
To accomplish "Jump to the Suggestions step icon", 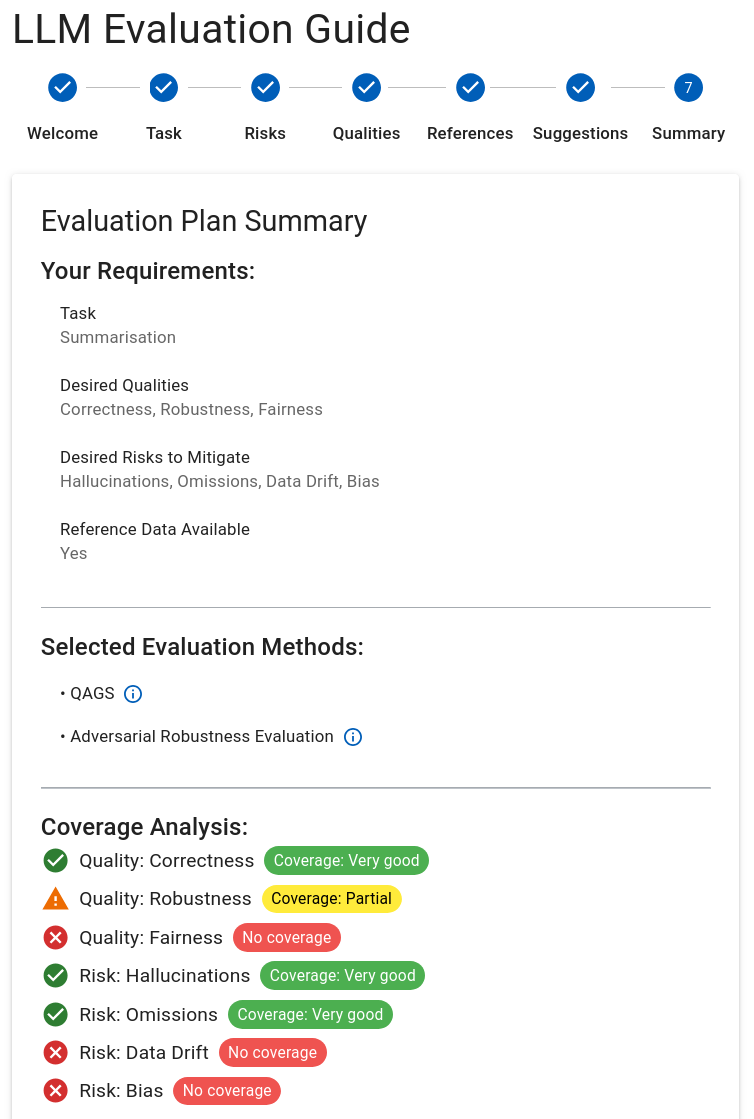I will (580, 88).
